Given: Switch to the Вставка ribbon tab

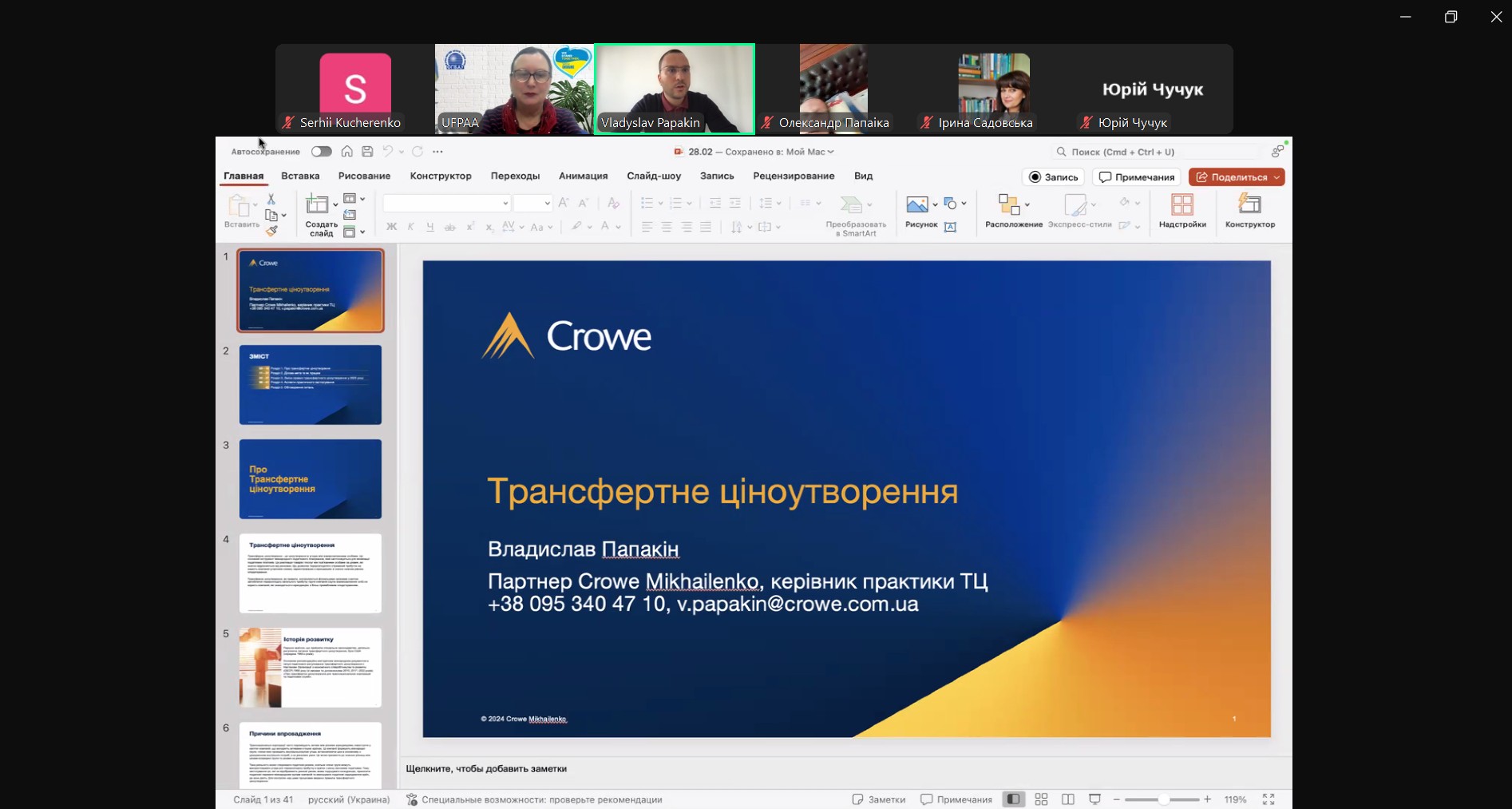Looking at the screenshot, I should click(300, 176).
